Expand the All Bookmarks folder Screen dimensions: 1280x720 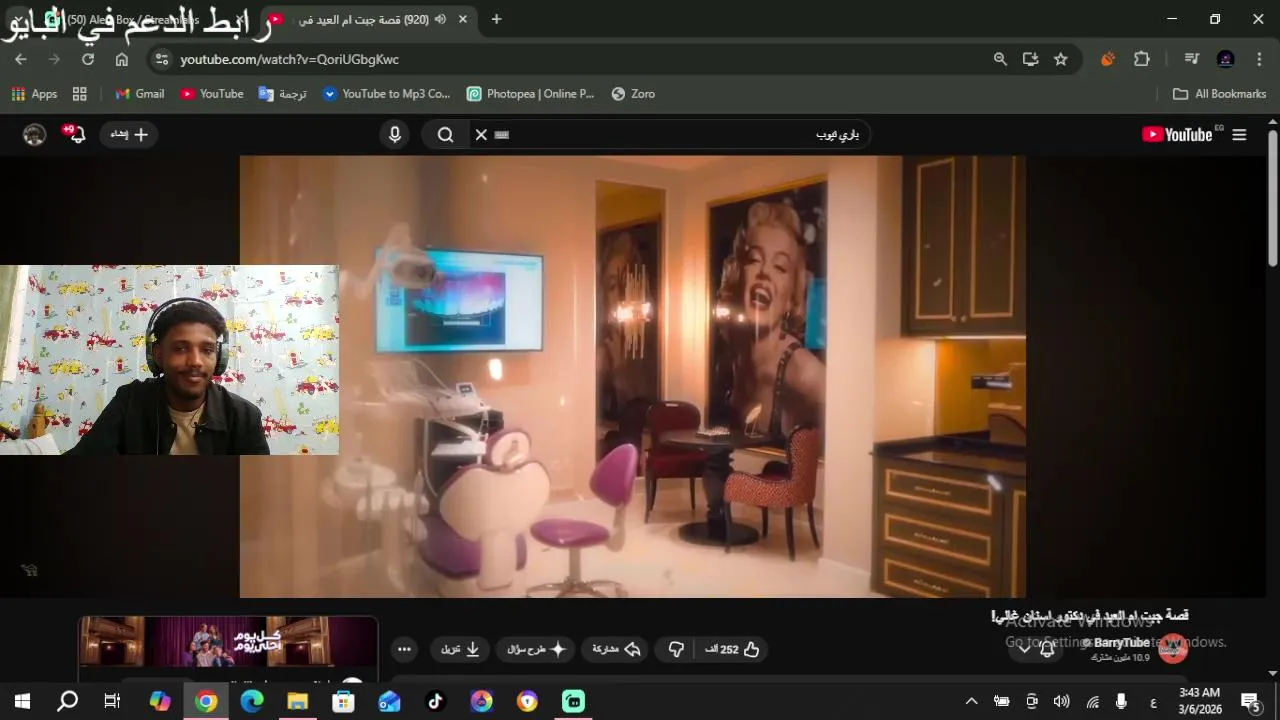1219,94
